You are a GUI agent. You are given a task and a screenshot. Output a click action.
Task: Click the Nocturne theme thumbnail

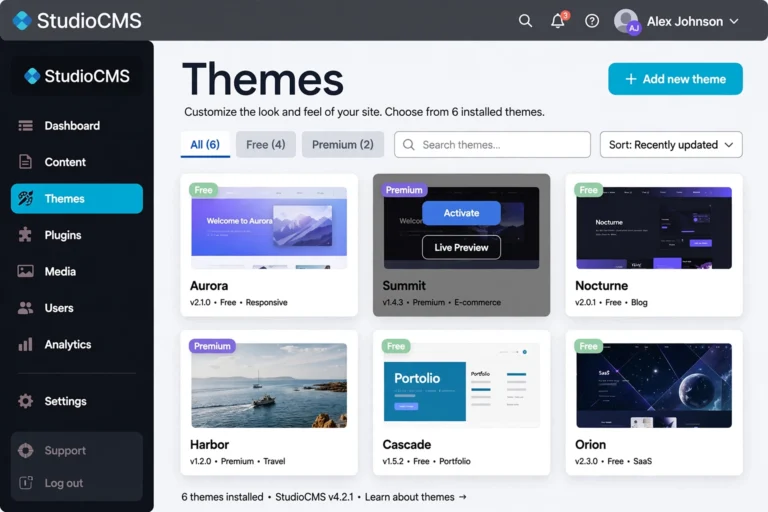coord(654,228)
